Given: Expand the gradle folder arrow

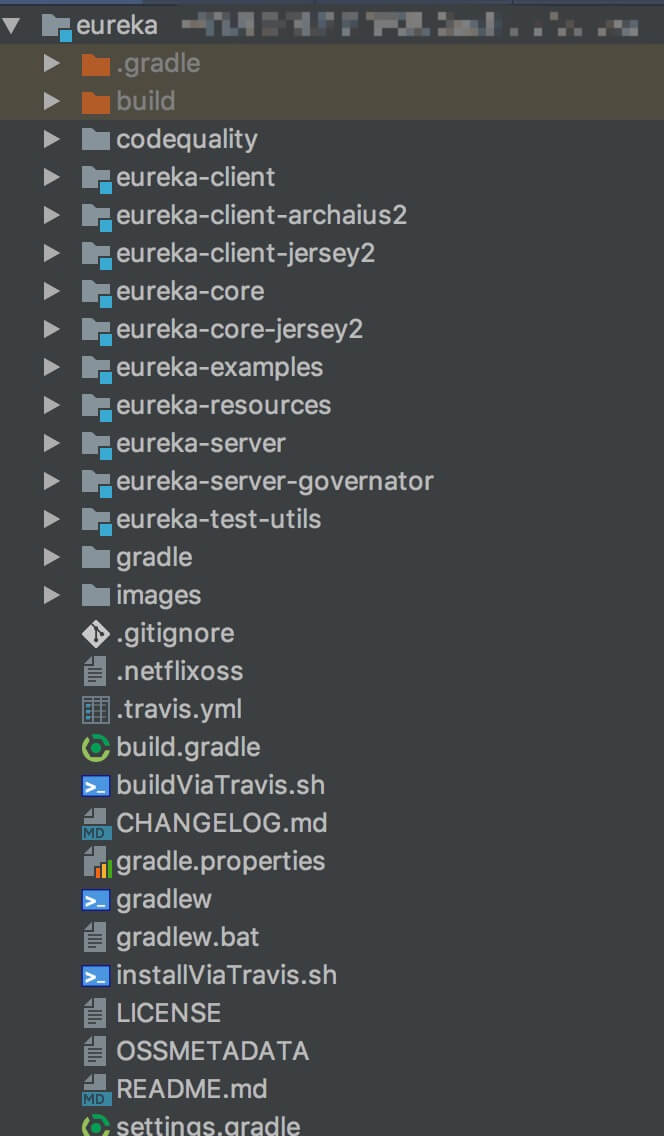Looking at the screenshot, I should [x=51, y=557].
